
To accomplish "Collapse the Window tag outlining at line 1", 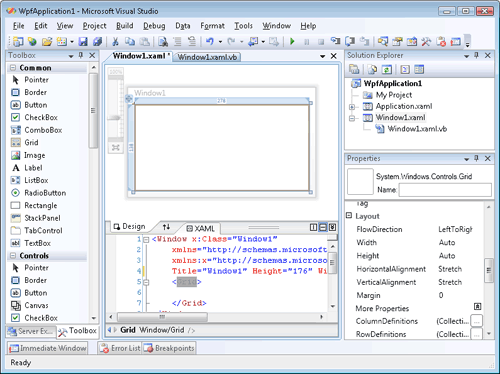I will pos(146,239).
